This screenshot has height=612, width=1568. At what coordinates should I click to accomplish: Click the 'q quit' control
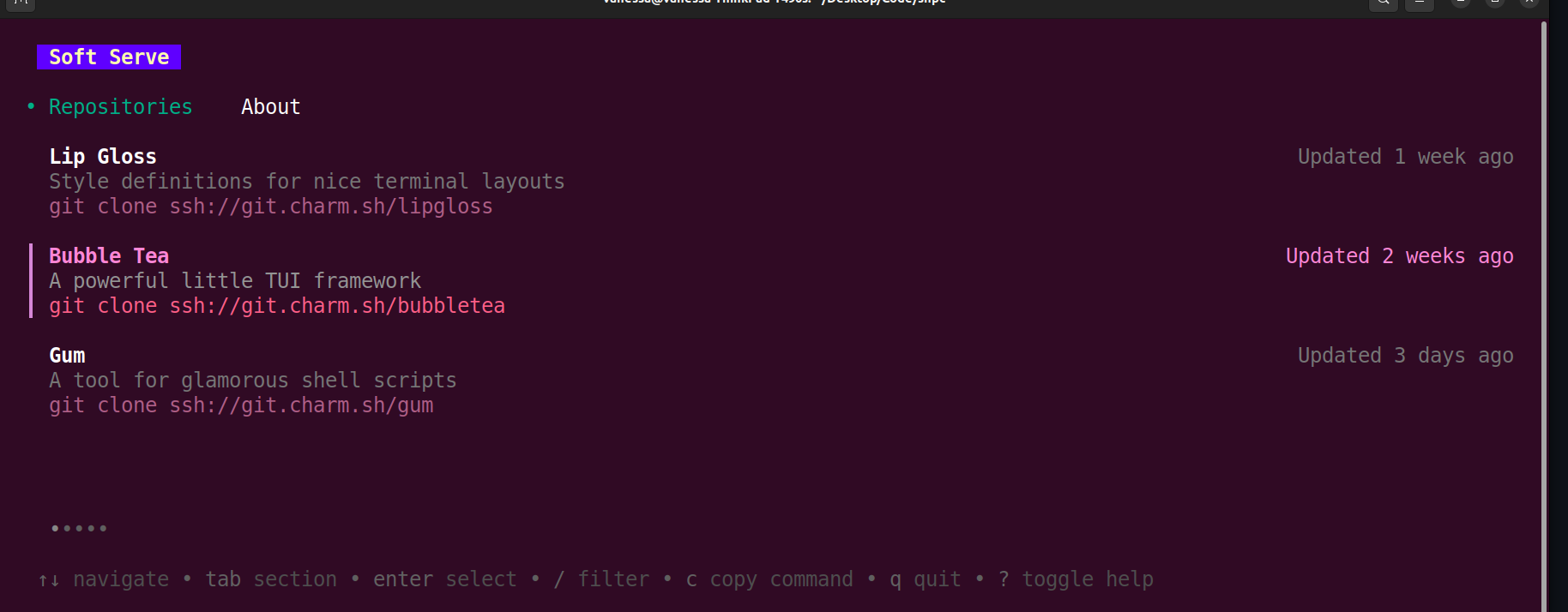click(927, 579)
